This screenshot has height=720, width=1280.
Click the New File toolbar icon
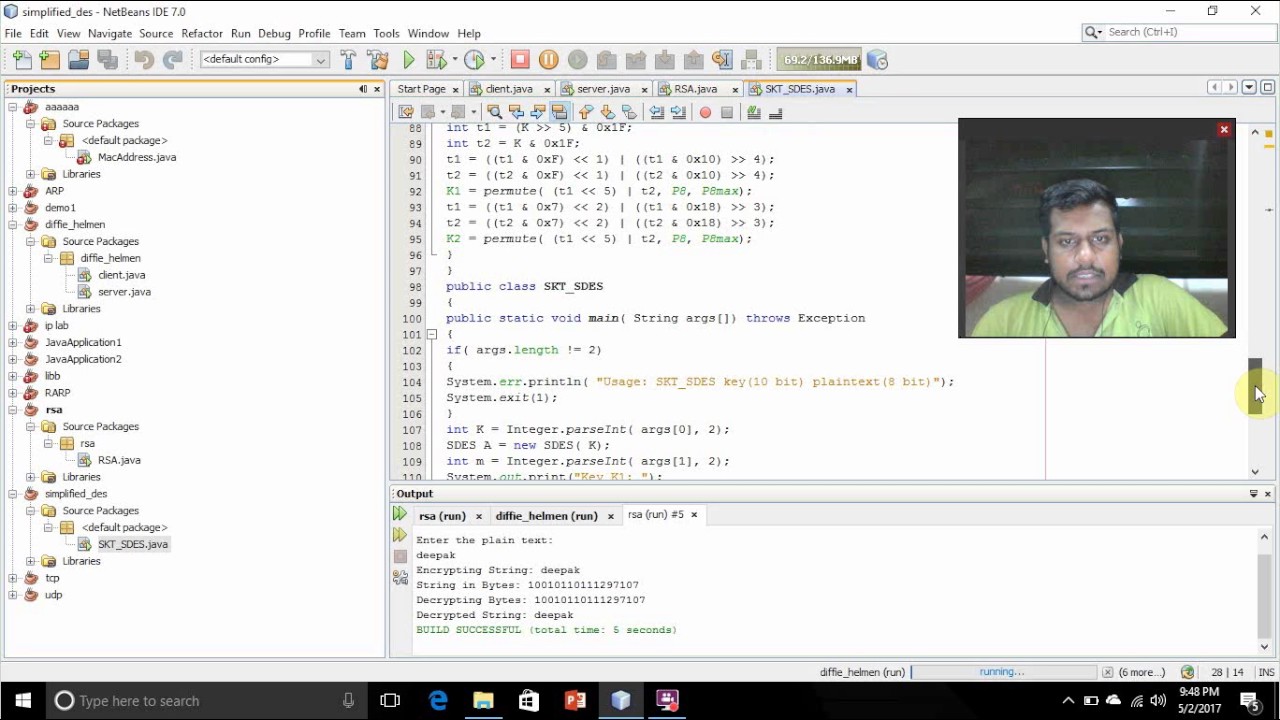pos(21,60)
